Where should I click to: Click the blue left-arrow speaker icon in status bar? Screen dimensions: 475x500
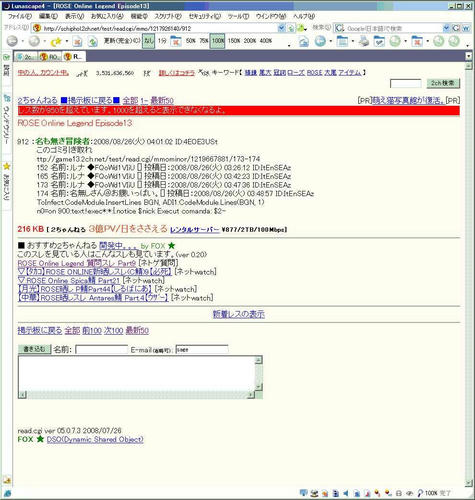[346, 493]
